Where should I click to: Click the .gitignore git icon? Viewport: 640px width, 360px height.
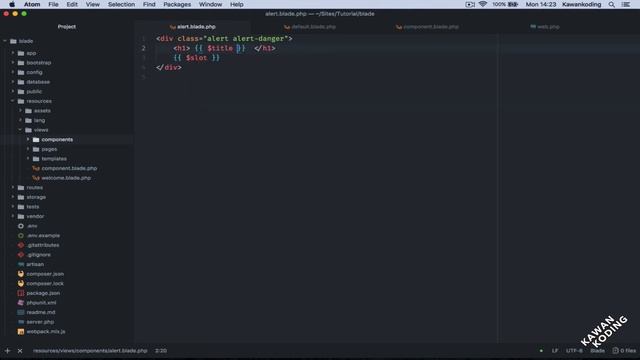point(21,255)
